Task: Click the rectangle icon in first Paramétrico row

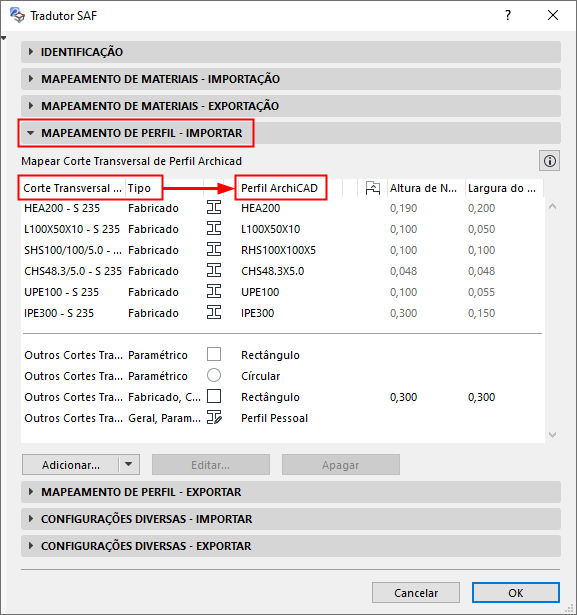Action: tap(214, 354)
